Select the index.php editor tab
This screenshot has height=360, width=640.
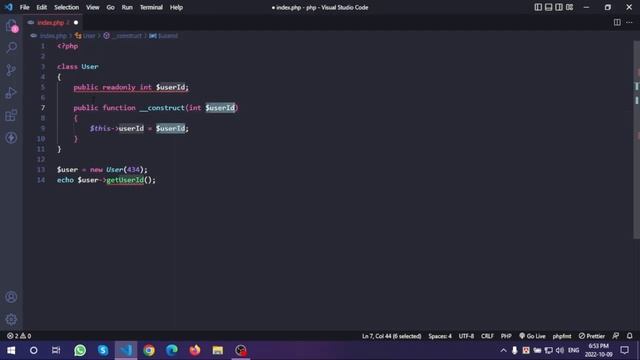52,22
